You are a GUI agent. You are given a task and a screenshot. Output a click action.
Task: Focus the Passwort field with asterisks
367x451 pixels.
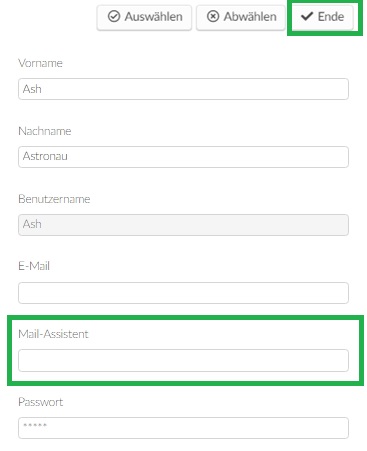[x=183, y=428]
